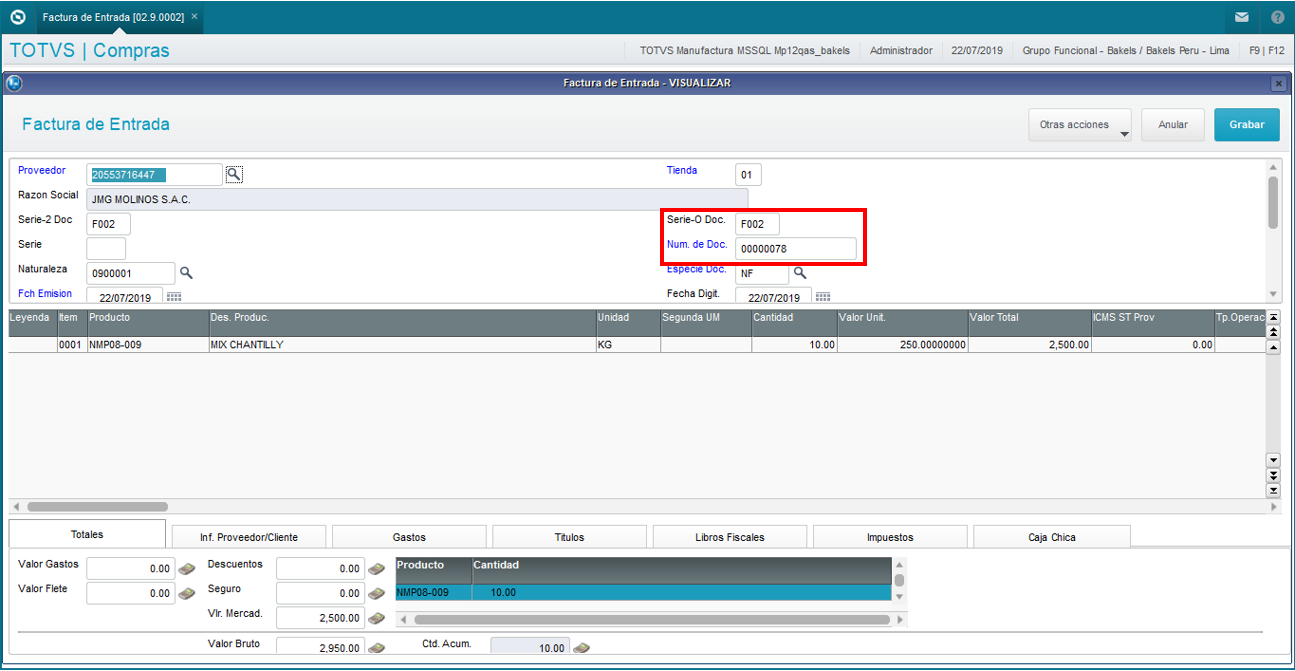The width and height of the screenshot is (1295, 671).
Task: Open the help question mark icon
Action: pyautogui.click(x=1278, y=17)
